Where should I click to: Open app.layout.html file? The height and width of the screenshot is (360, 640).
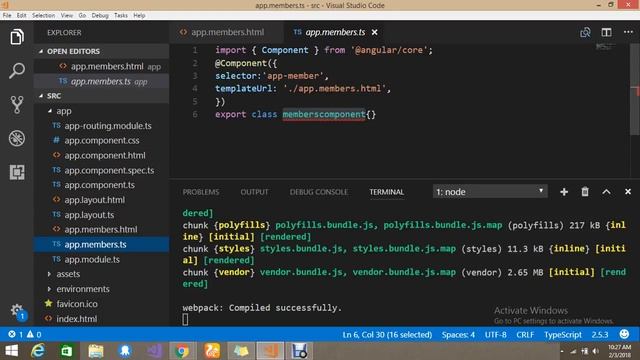[101, 200]
